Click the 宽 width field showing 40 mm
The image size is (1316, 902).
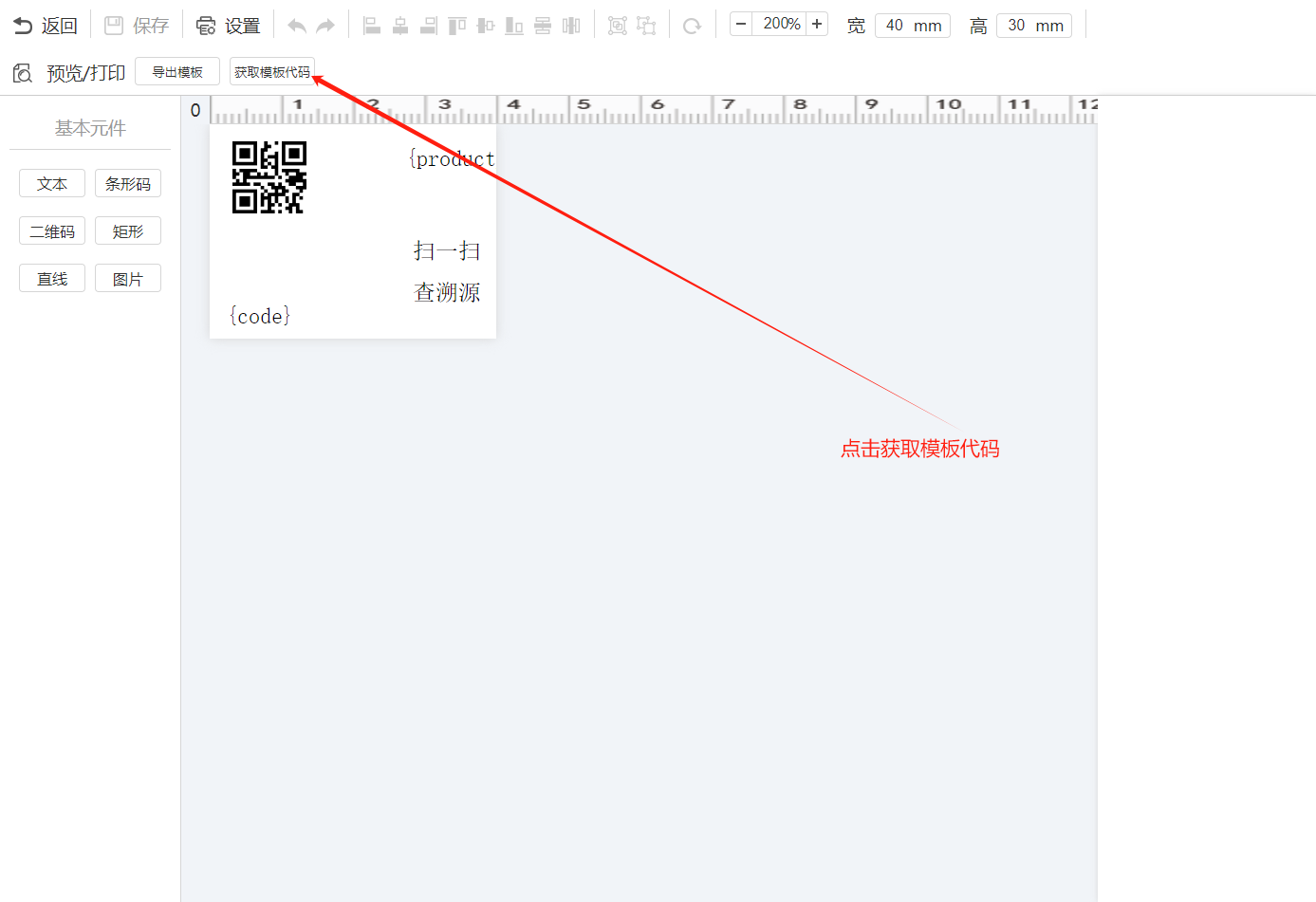pos(913,26)
